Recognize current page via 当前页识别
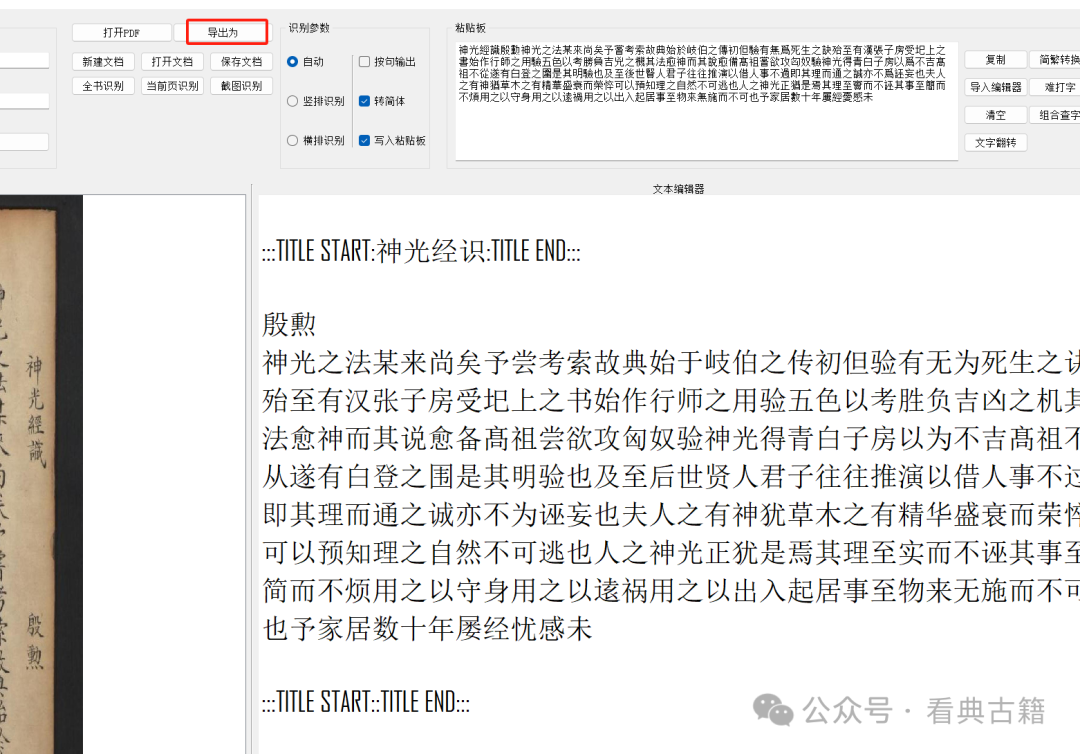This screenshot has height=754, width=1080. click(x=171, y=84)
